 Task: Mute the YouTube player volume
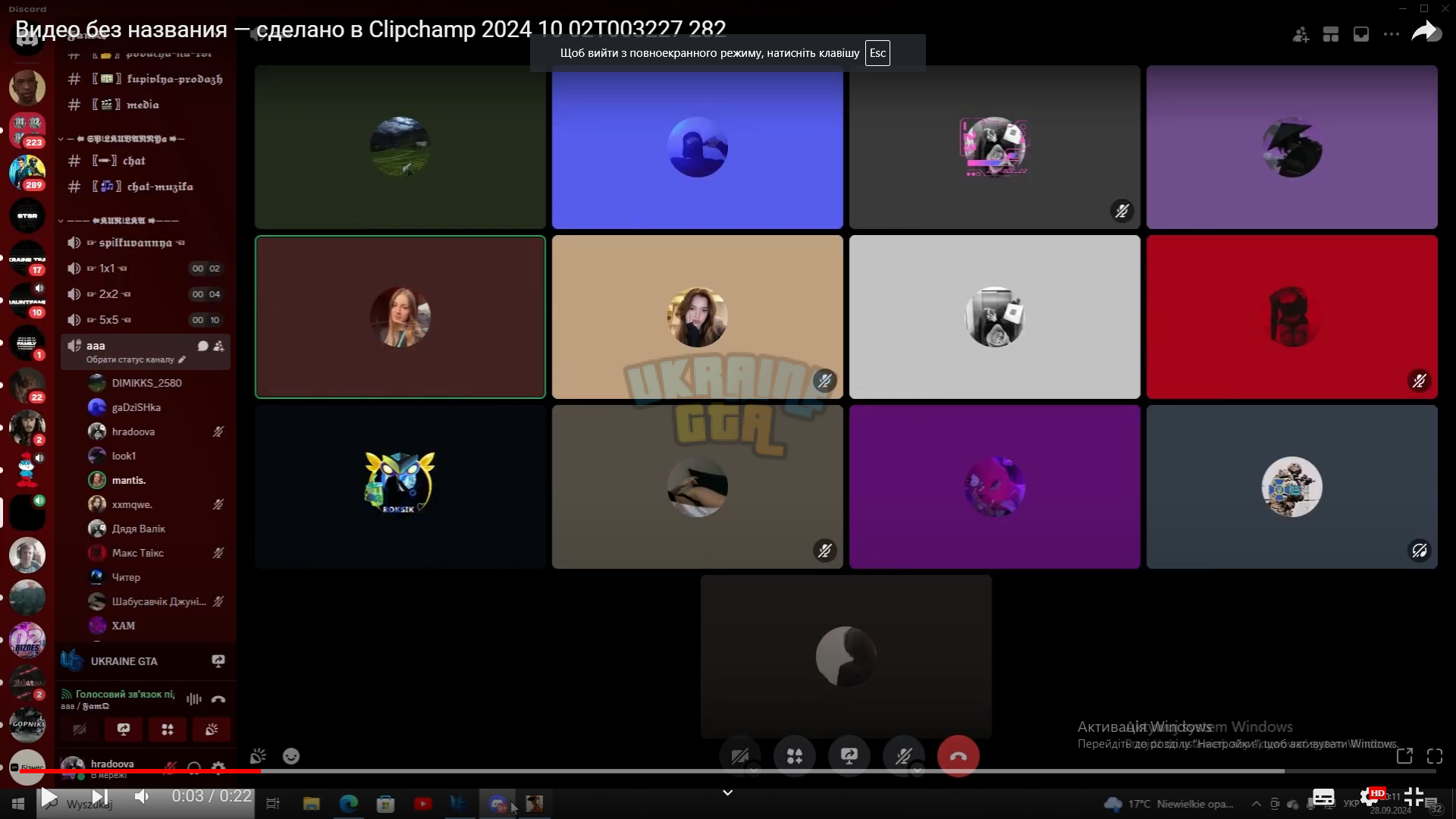tap(142, 796)
